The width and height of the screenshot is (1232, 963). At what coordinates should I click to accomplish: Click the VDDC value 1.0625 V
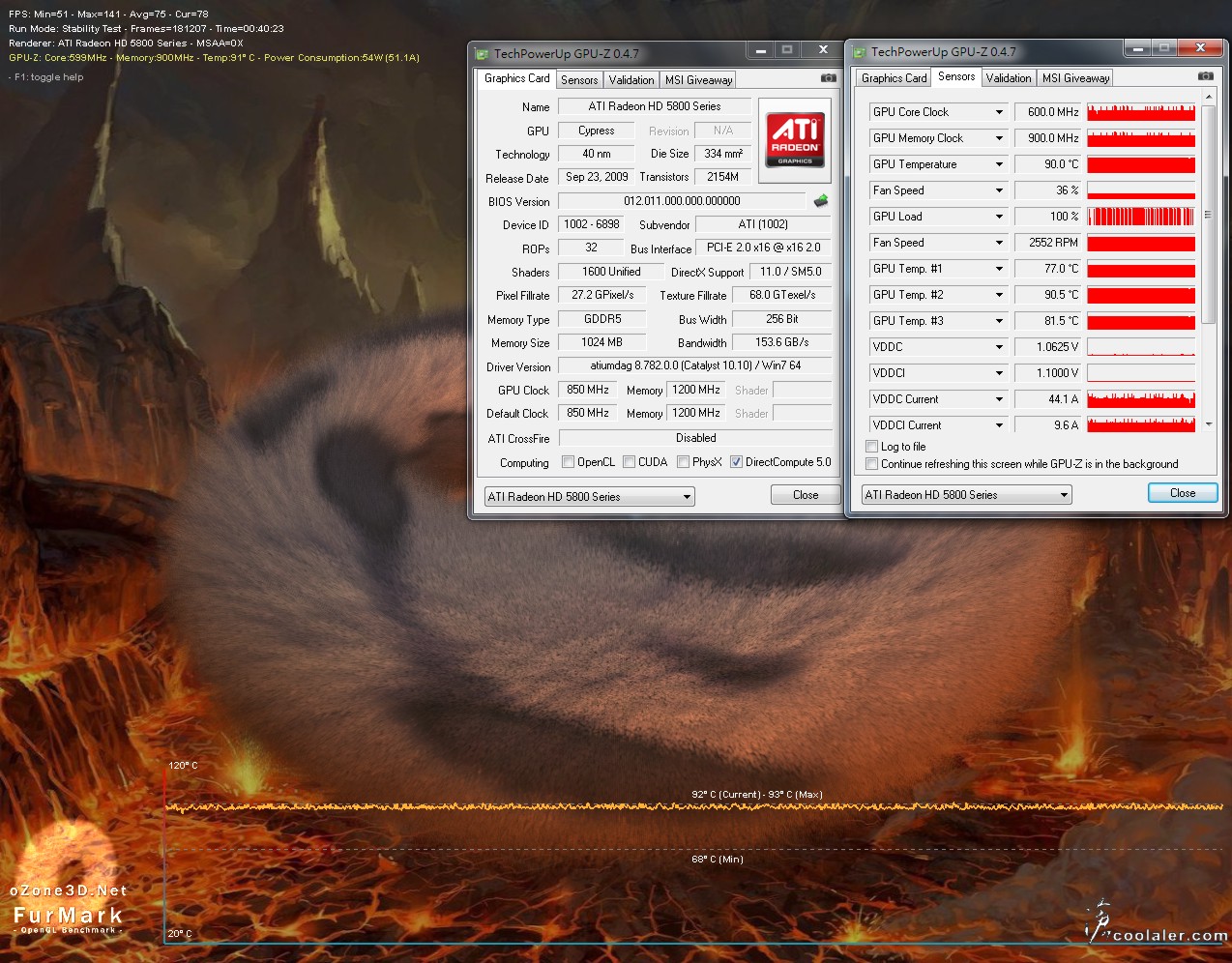click(1047, 347)
